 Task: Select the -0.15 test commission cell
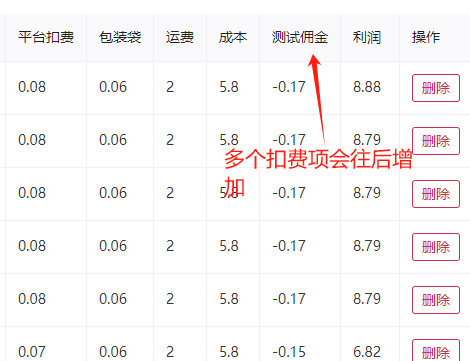point(289,352)
